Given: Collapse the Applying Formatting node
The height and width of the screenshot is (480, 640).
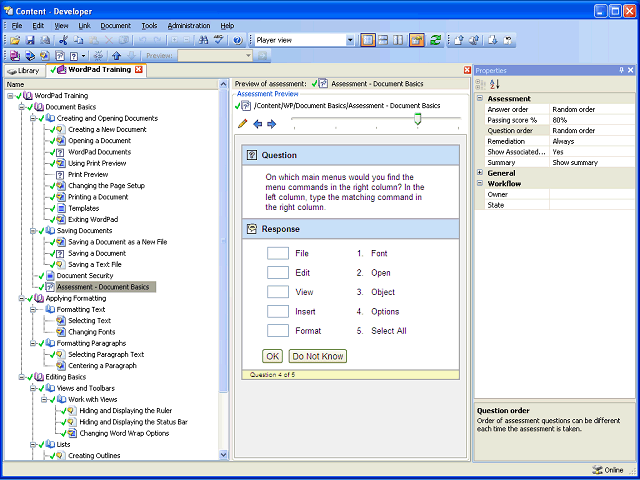Looking at the screenshot, I should click(x=22, y=298).
